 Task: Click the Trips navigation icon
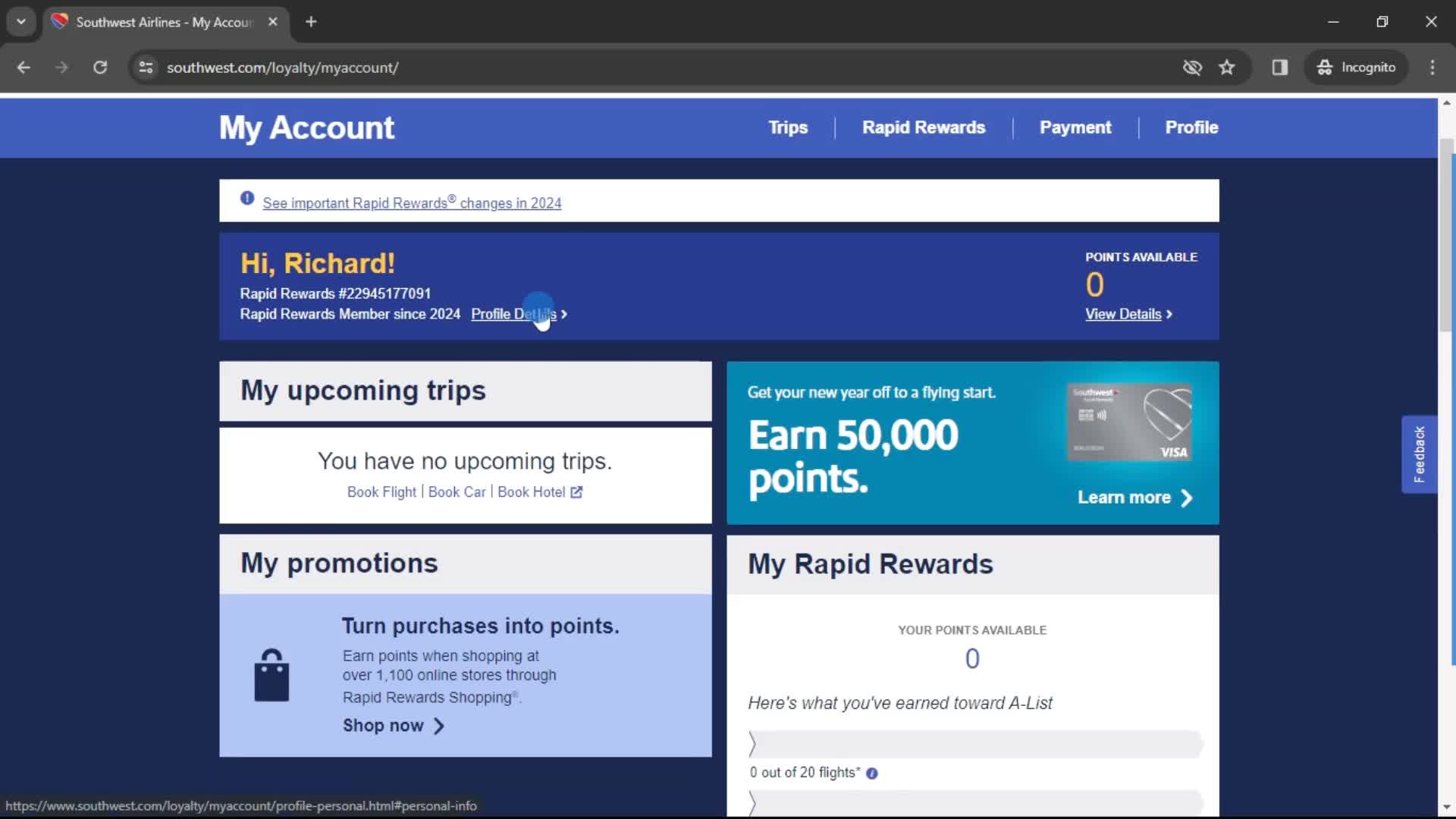[788, 127]
